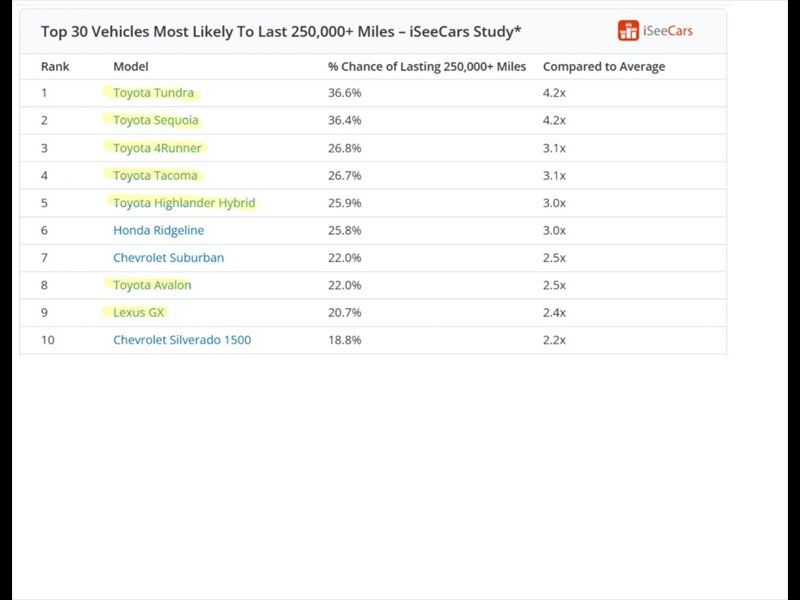800x600 pixels.
Task: Click the 2.4x value in Lexus GX row
Action: (x=554, y=312)
